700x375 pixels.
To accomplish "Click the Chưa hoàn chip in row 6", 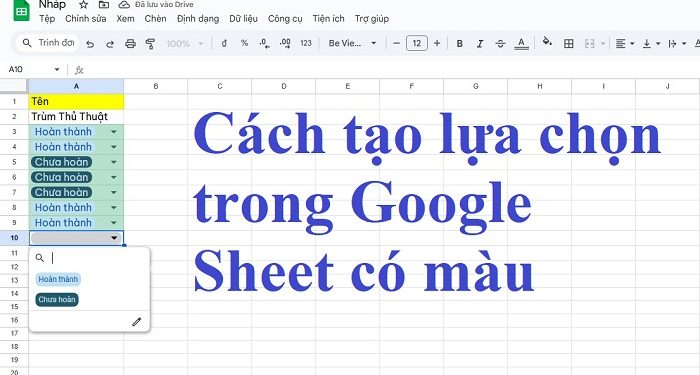I will [x=62, y=177].
